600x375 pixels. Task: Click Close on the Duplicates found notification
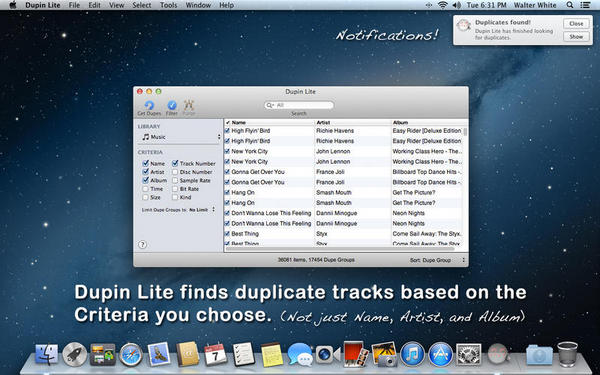tap(576, 24)
